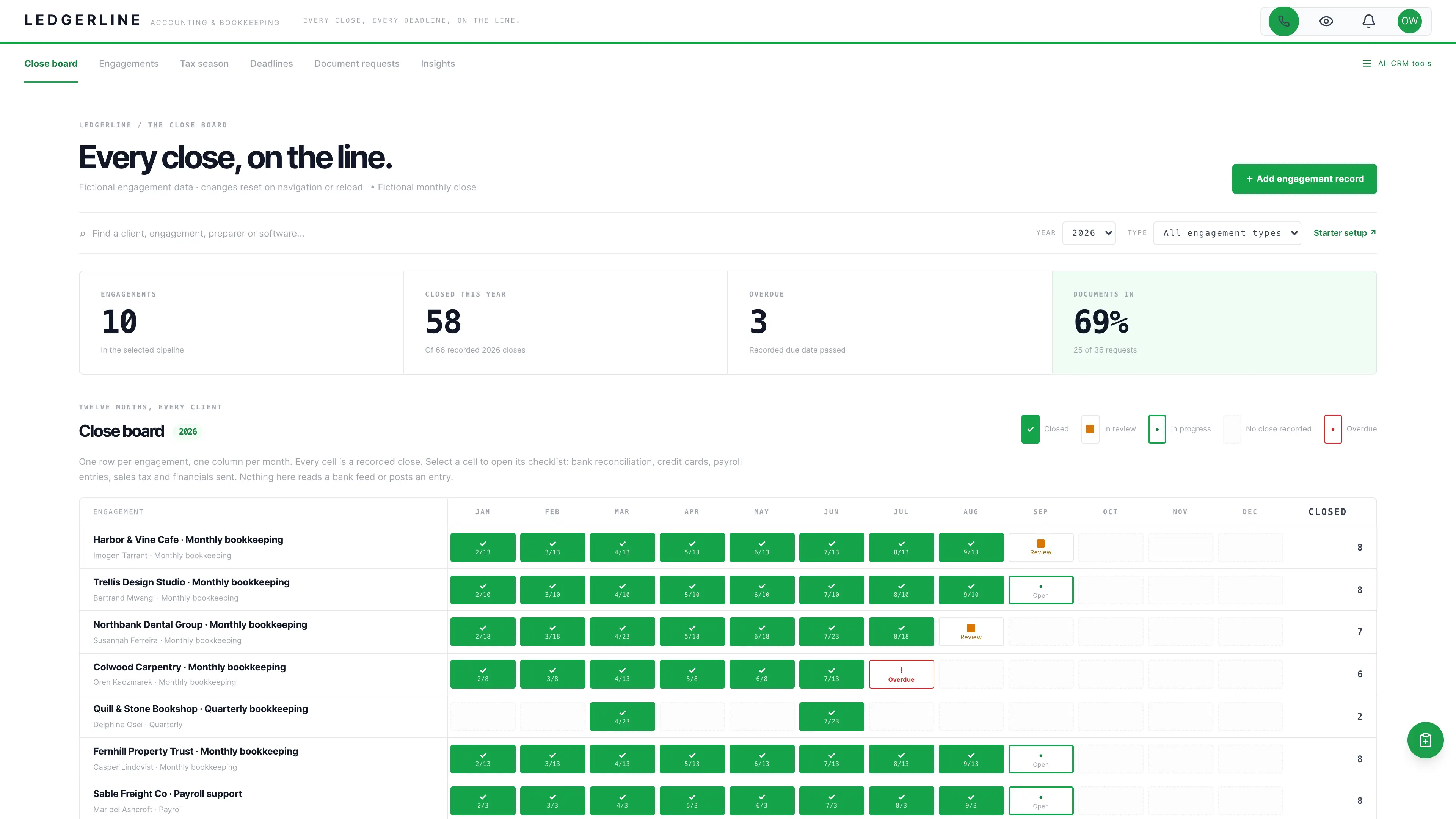The height and width of the screenshot is (819, 1456).
Task: Click the Engagements 10 stat card
Action: [242, 323]
